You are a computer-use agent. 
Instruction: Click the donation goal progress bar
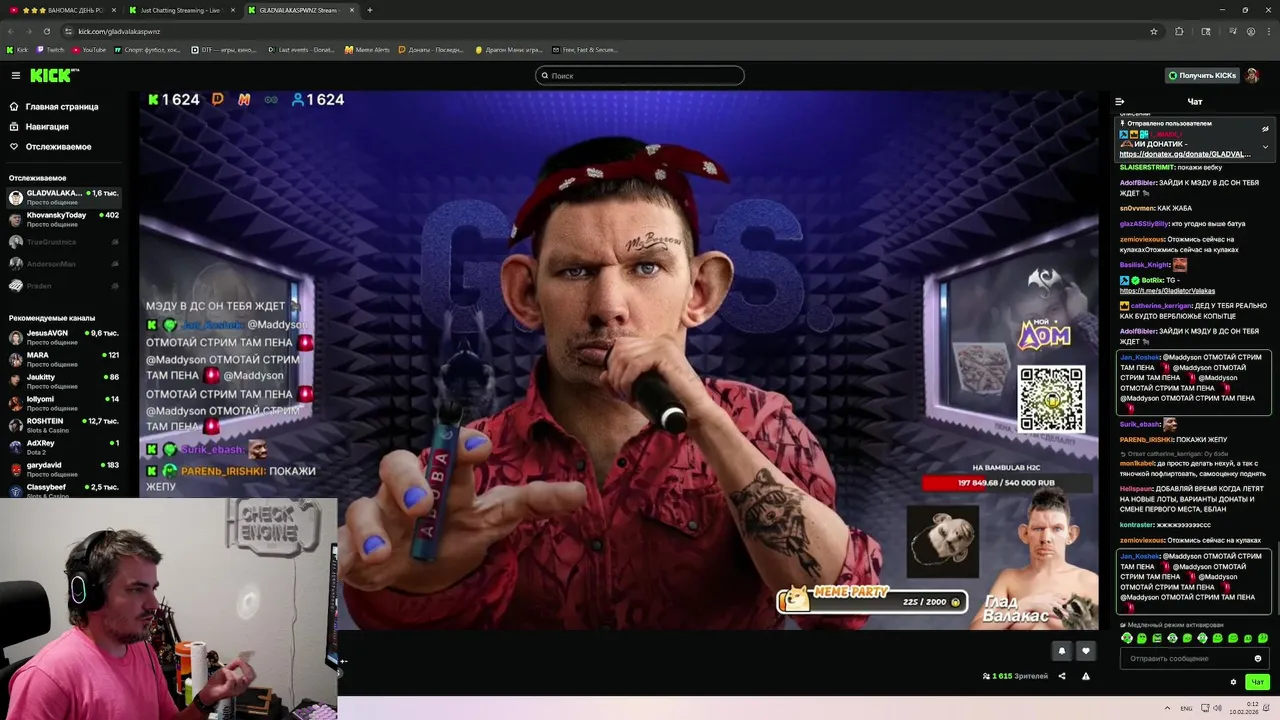point(1006,483)
